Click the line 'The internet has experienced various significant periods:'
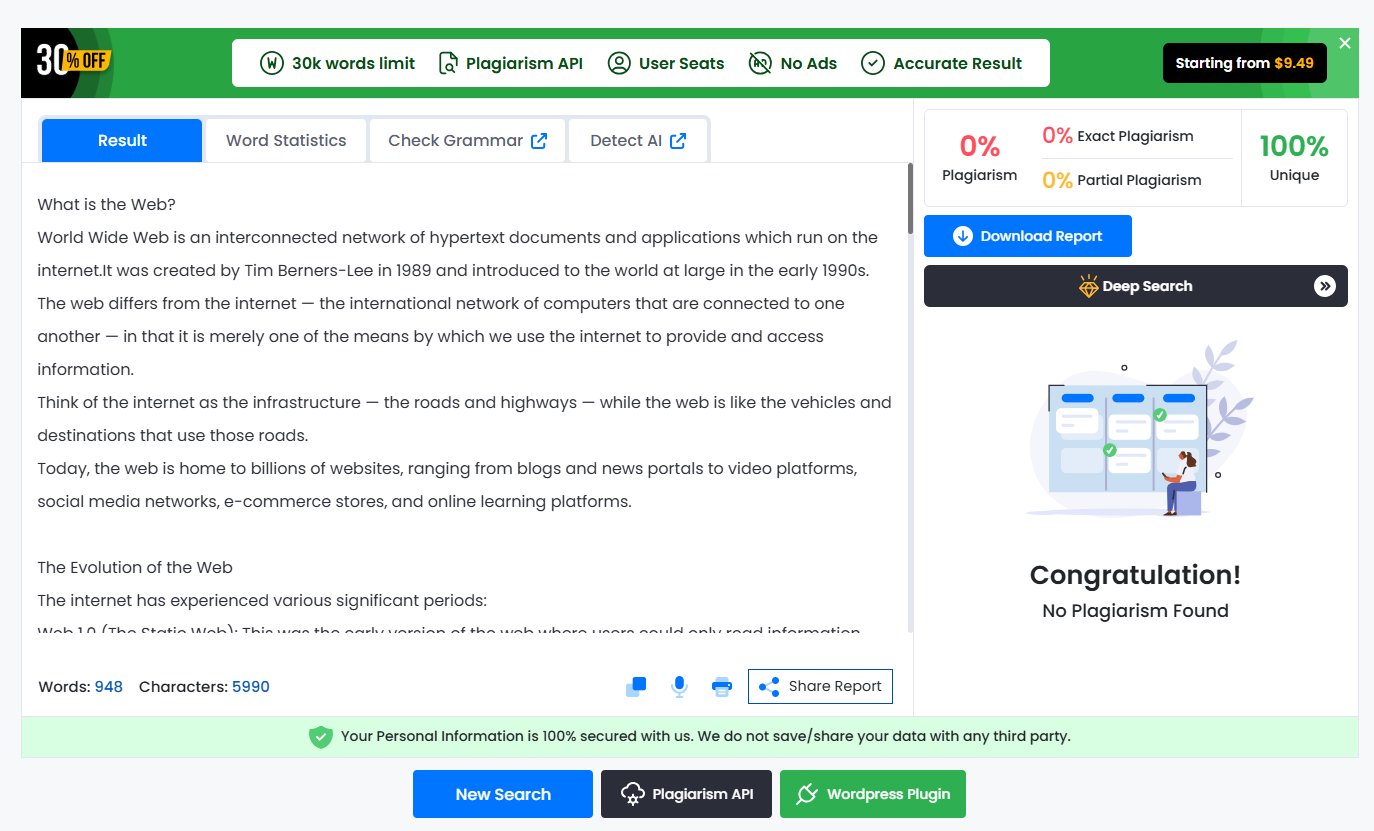 pos(262,600)
